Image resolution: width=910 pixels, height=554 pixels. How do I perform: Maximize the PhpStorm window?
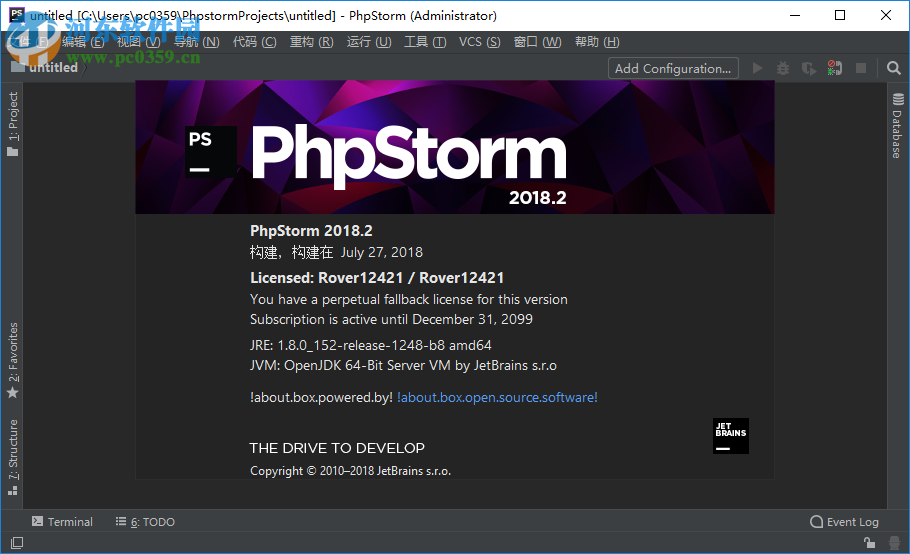[840, 15]
